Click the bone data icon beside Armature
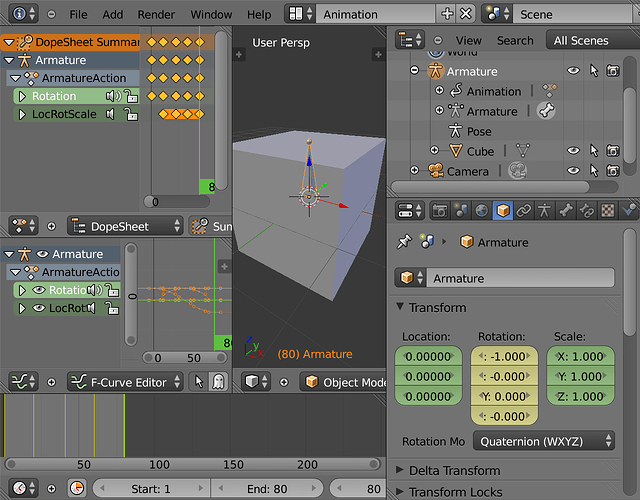This screenshot has width=640, height=500. point(546,111)
